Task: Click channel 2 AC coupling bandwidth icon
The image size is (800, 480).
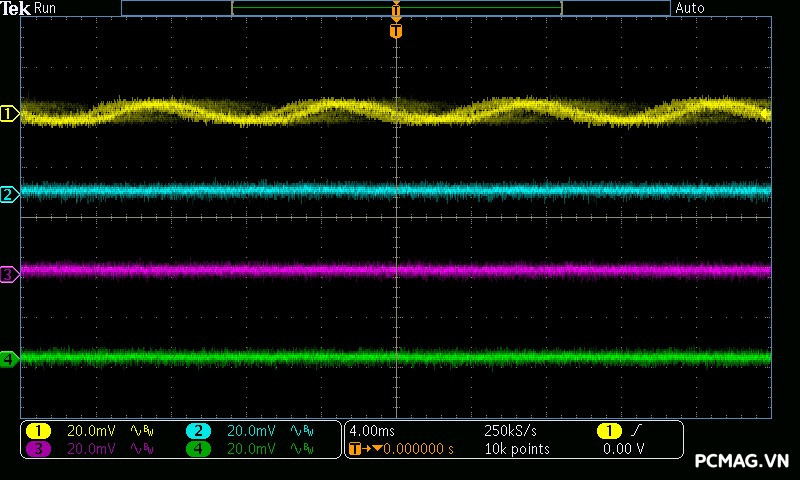Action: coord(301,431)
